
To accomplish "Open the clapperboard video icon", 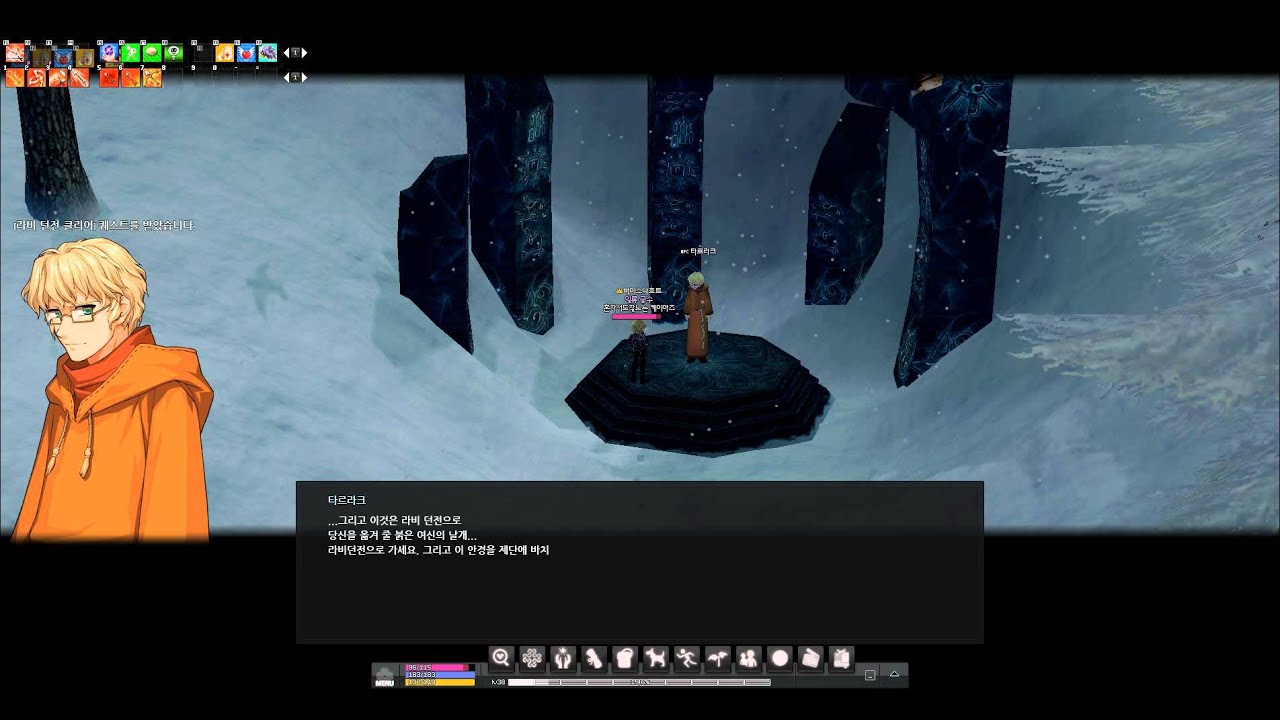I will click(811, 658).
